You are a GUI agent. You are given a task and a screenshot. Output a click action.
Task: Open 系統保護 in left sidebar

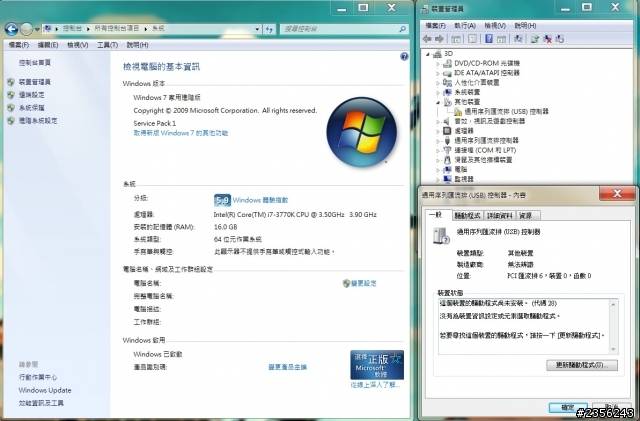[31, 108]
